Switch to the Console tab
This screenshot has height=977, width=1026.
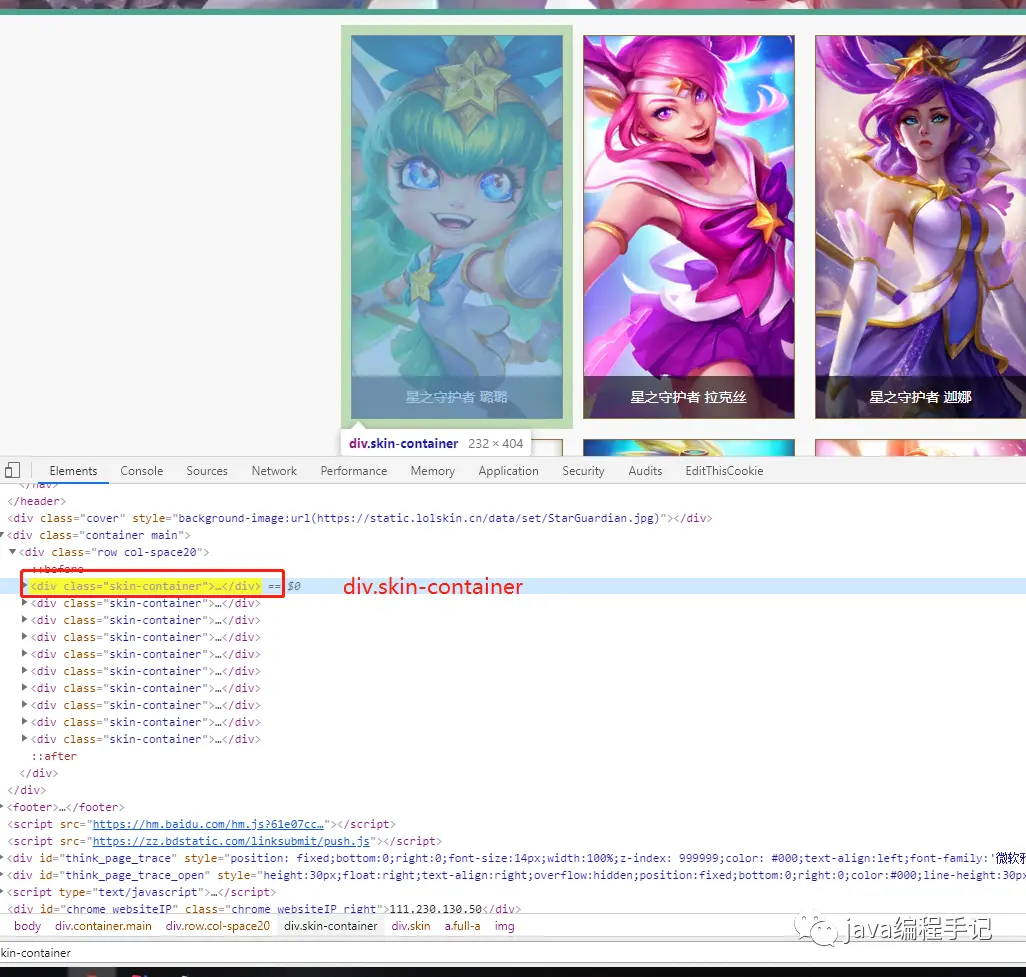coord(141,470)
